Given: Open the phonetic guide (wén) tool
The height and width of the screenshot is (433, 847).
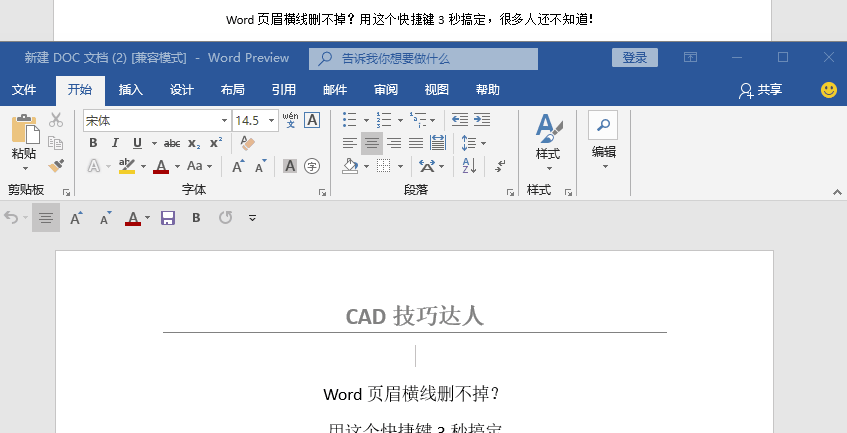Looking at the screenshot, I should click(290, 120).
